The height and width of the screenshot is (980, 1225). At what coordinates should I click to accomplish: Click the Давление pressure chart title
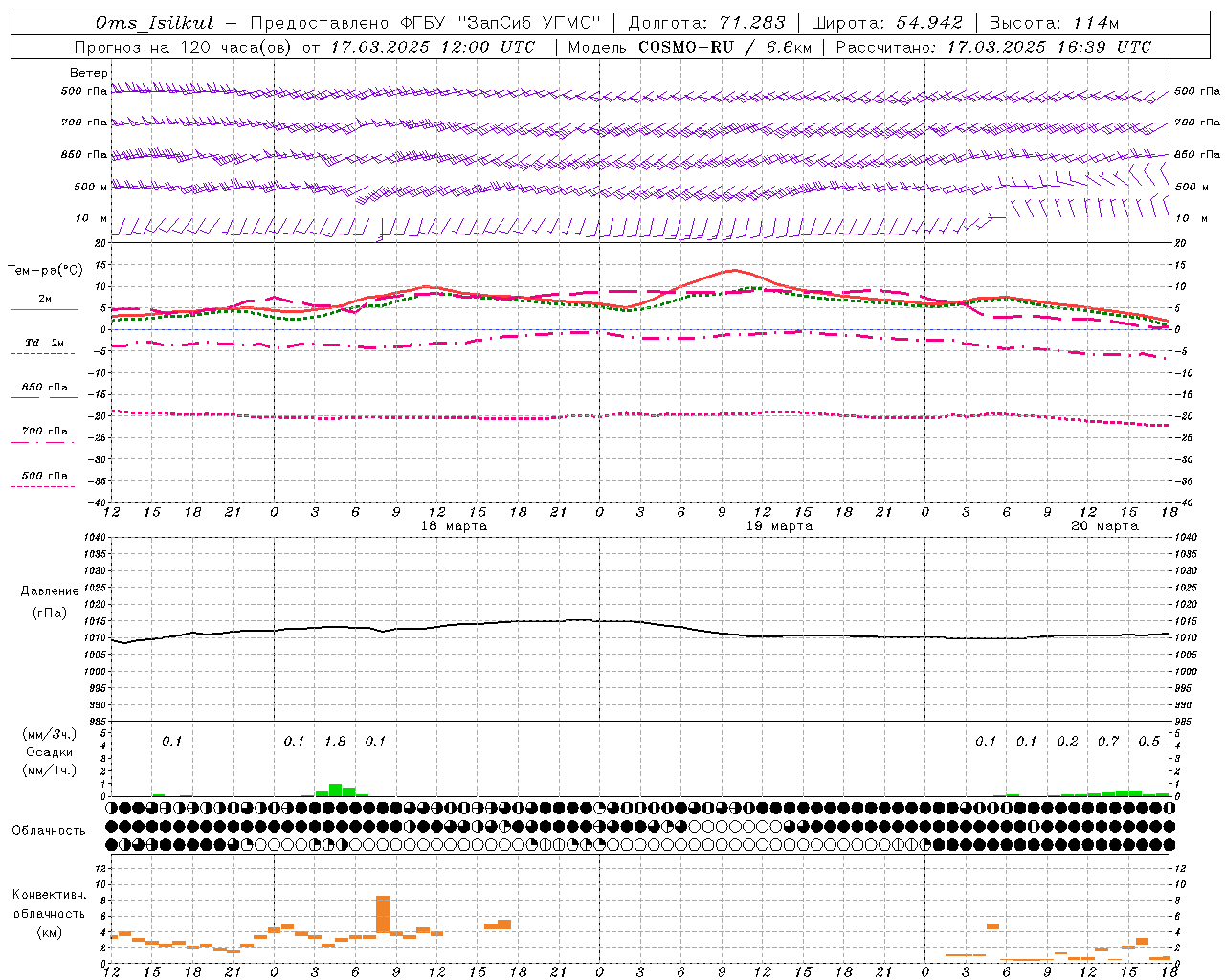[50, 591]
